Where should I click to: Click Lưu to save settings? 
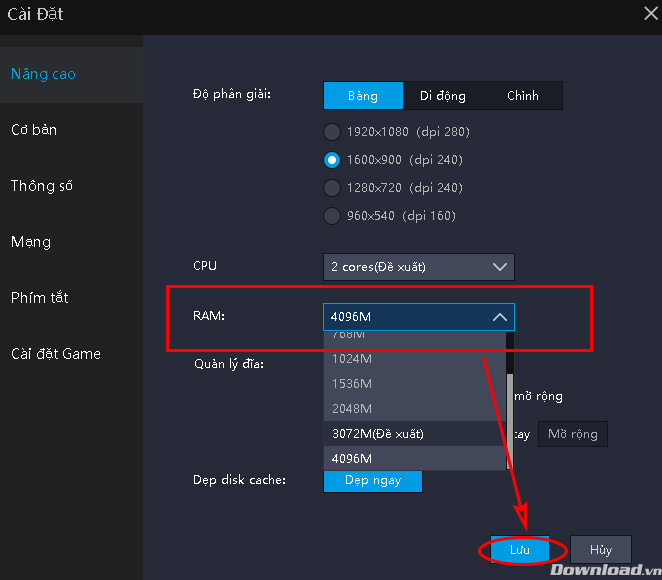tap(520, 550)
